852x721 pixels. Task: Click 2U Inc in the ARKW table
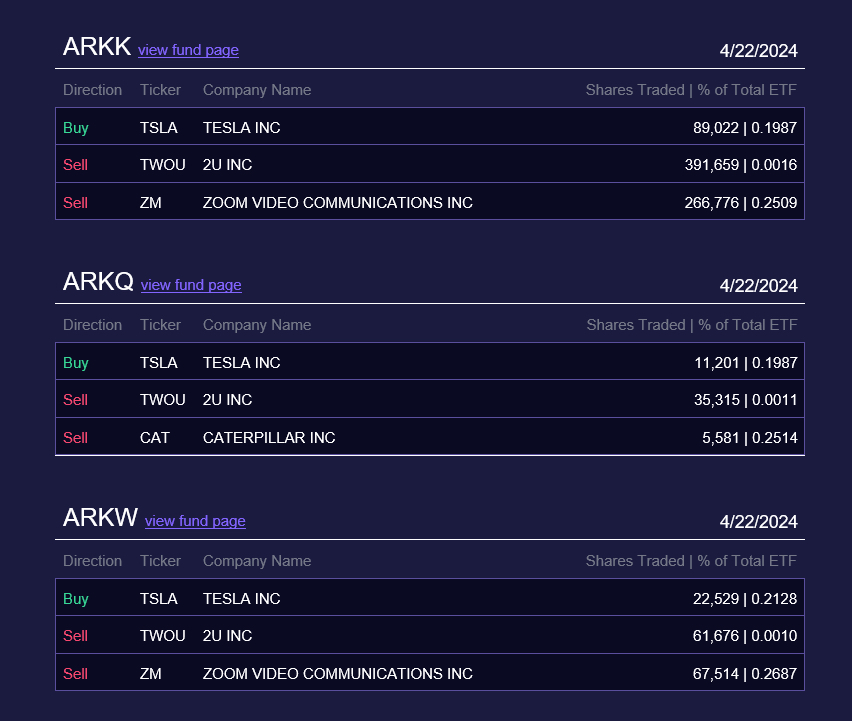tap(227, 636)
